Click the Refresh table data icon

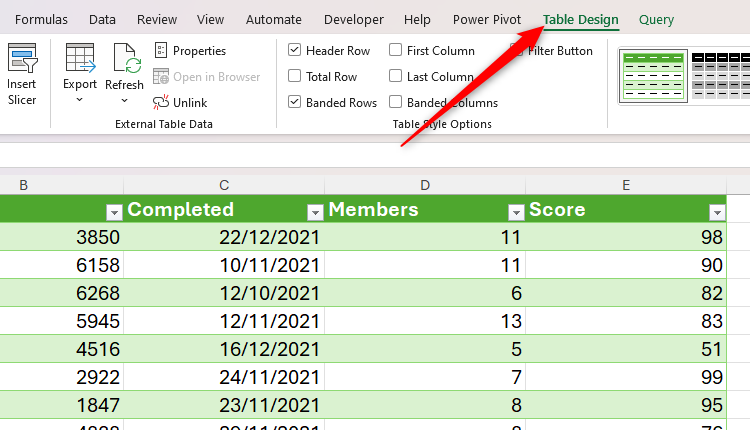tap(126, 60)
